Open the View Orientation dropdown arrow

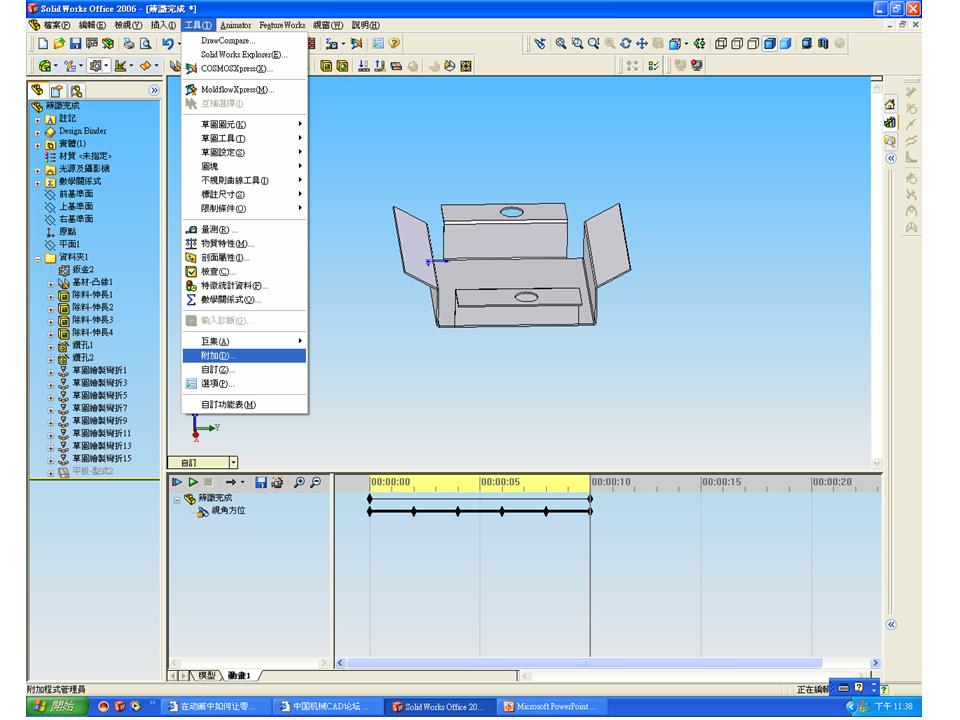click(x=686, y=43)
